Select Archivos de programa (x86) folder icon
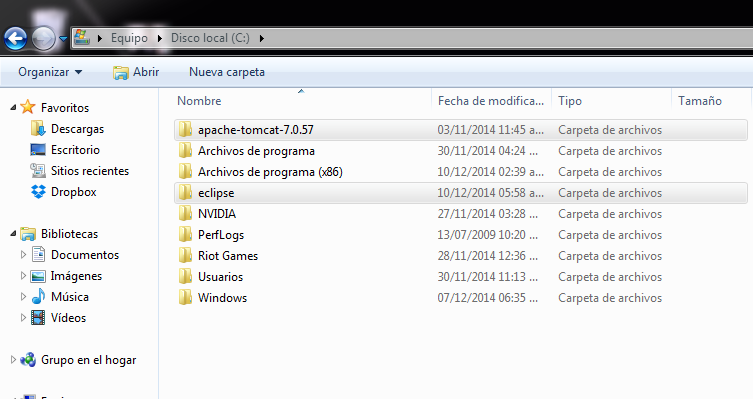This screenshot has height=399, width=753. (185, 171)
